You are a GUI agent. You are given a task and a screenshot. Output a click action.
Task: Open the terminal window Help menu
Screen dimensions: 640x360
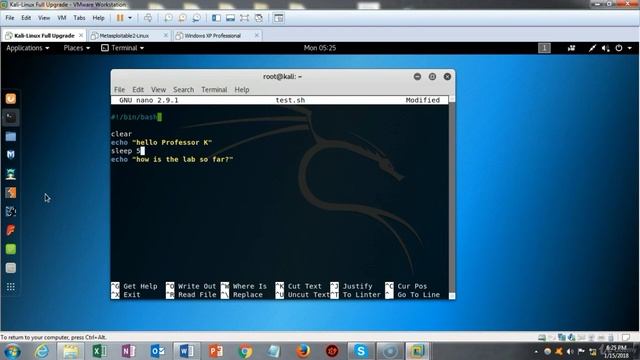coord(242,89)
